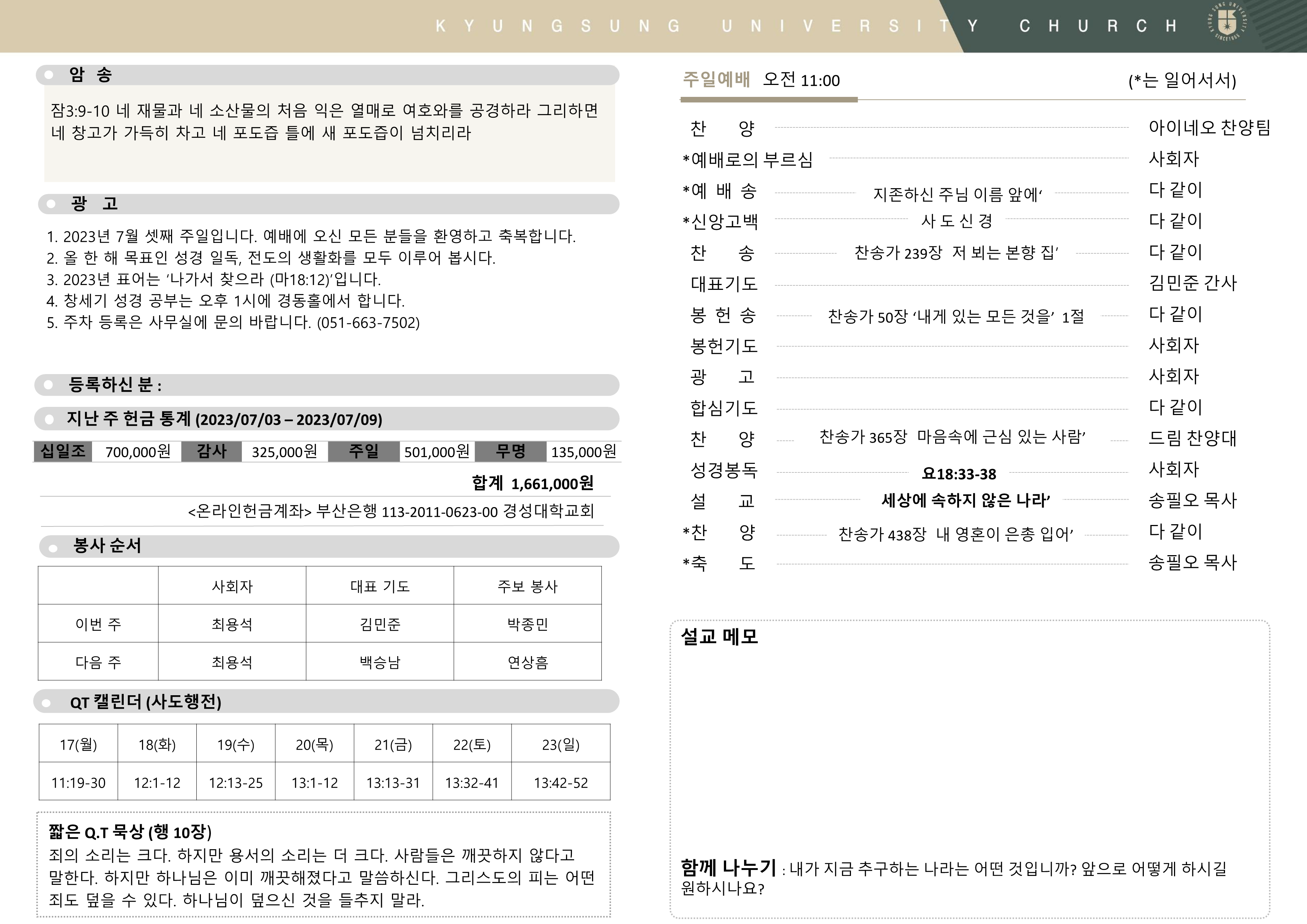1307x924 pixels.
Task: Click the (*는 일어서서) note
Action: (x=1182, y=80)
